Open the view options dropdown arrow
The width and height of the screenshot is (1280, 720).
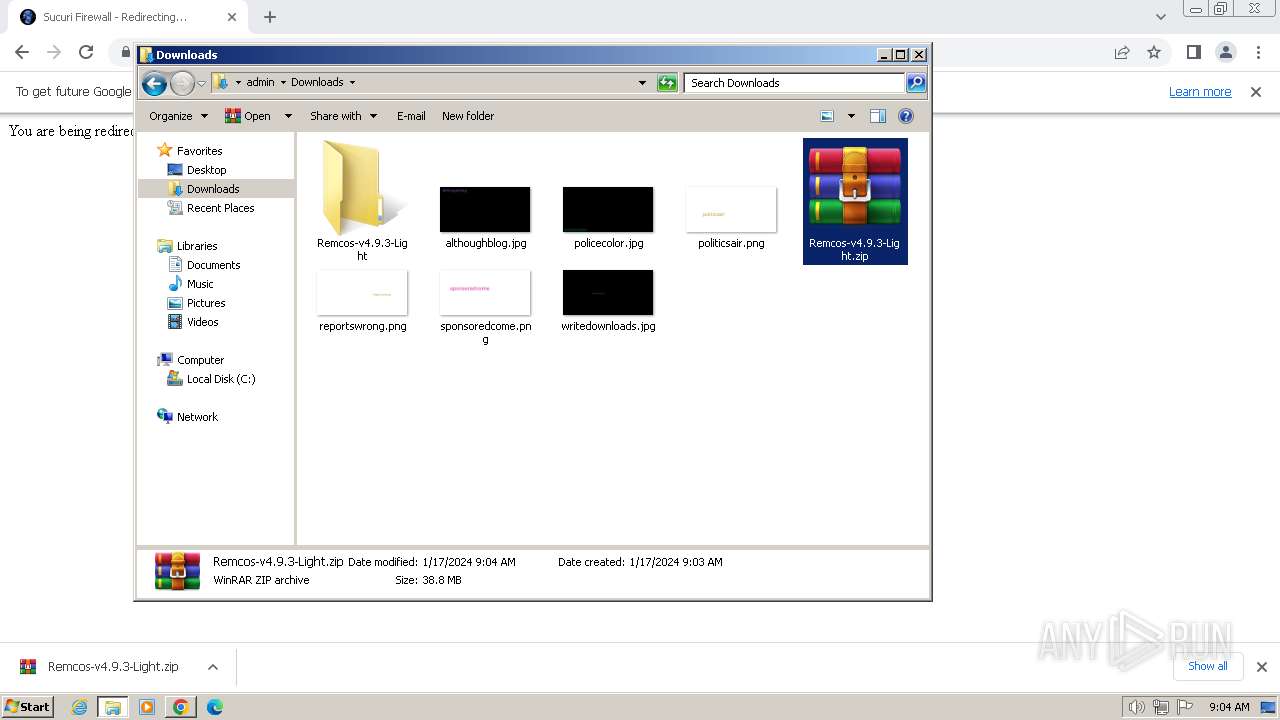851,116
